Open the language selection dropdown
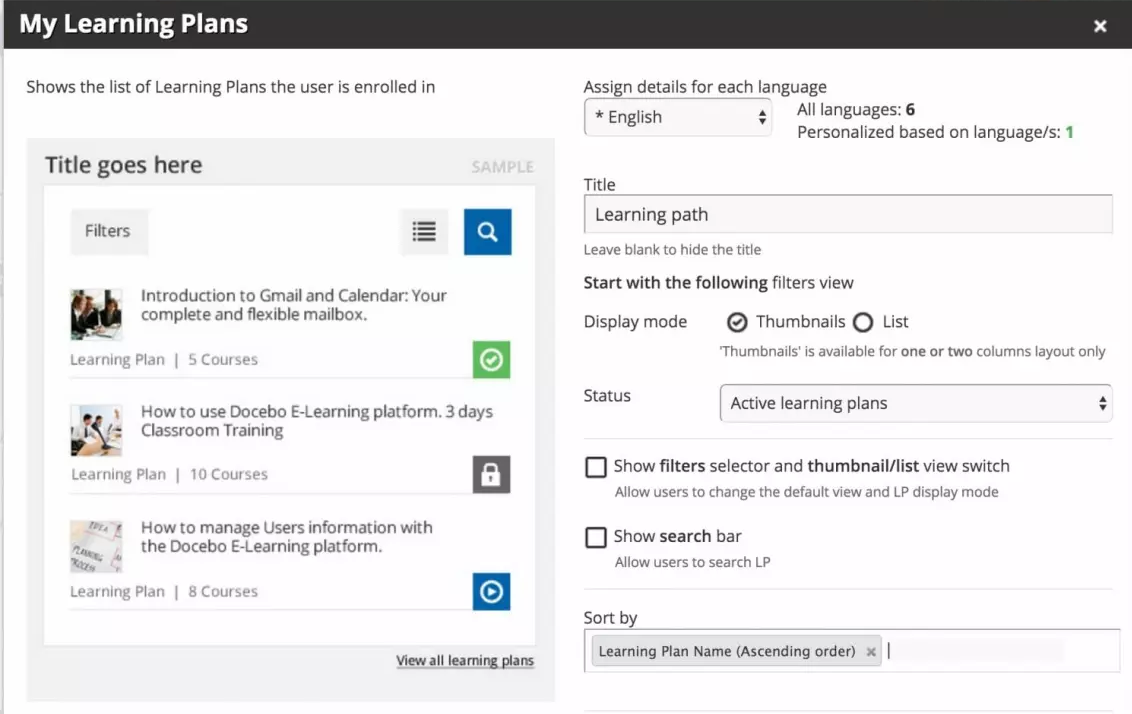1132x714 pixels. pos(678,117)
